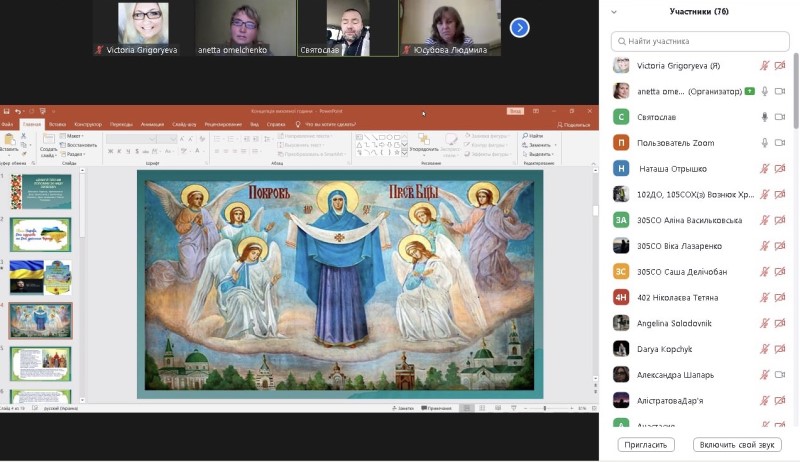The height and width of the screenshot is (462, 800).
Task: Toggle microphone icon for Victoria Grigoryeva (Я)
Action: click(764, 65)
